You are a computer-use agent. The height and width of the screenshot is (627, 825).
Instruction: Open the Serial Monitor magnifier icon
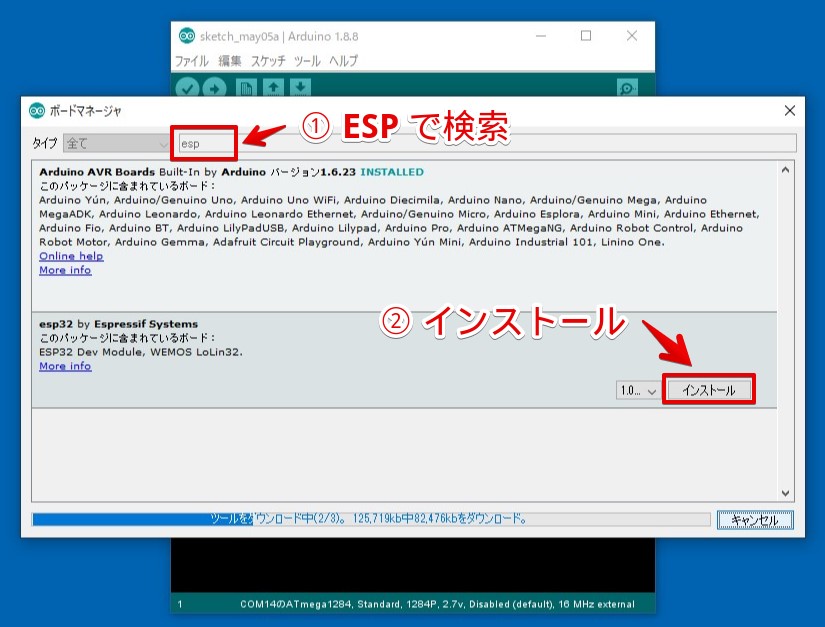click(x=627, y=87)
